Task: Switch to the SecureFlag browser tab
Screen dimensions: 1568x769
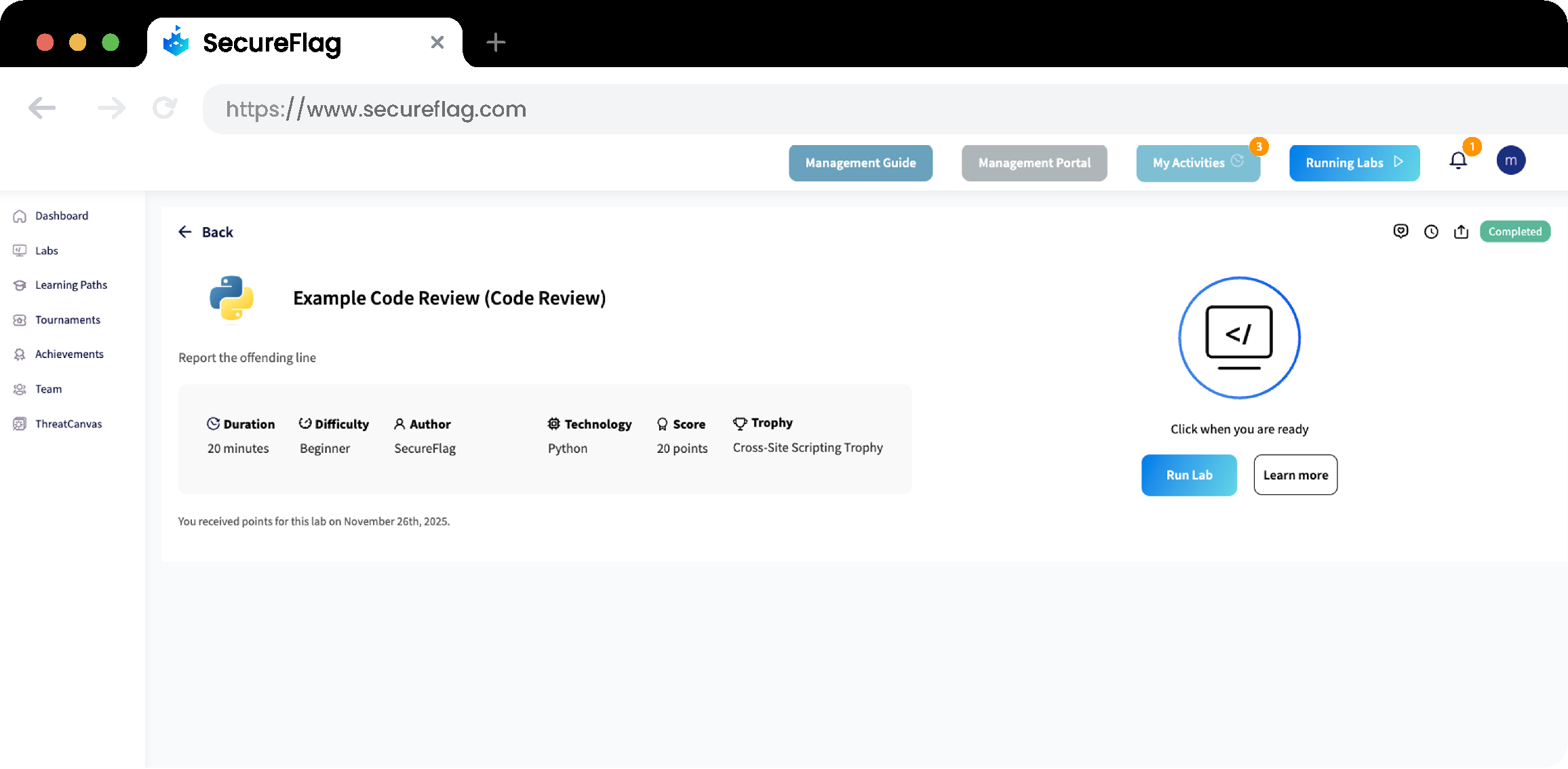Action: 271,42
